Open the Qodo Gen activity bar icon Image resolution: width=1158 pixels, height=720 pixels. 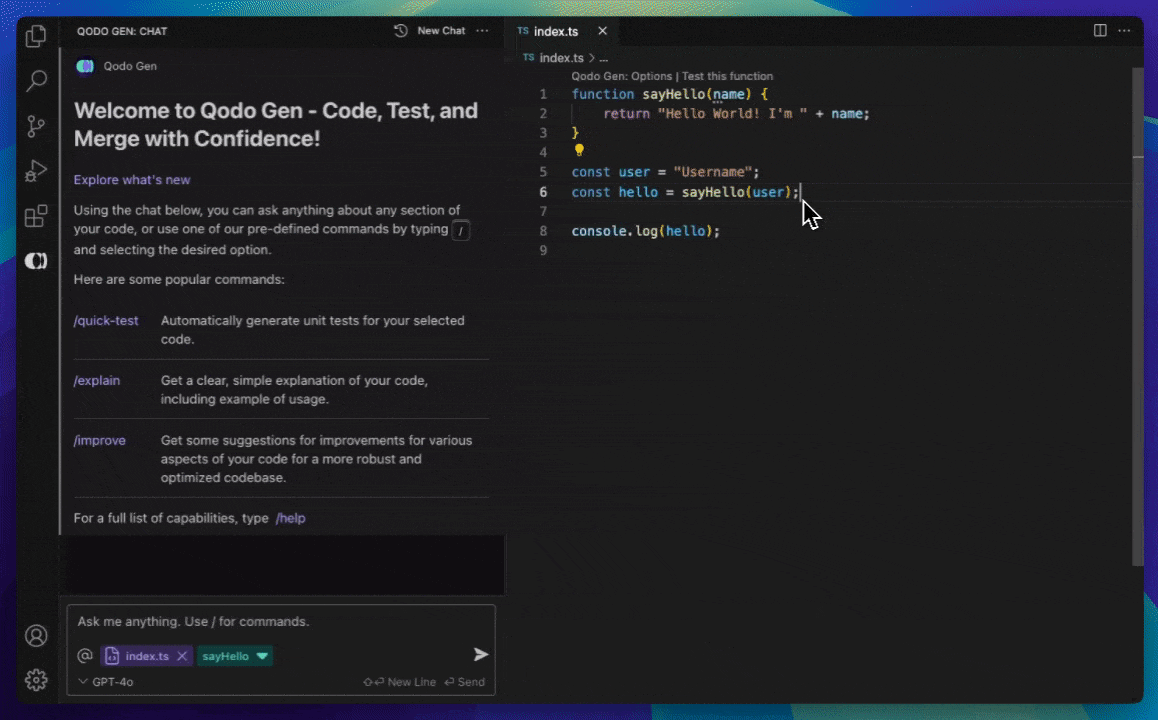click(x=35, y=261)
